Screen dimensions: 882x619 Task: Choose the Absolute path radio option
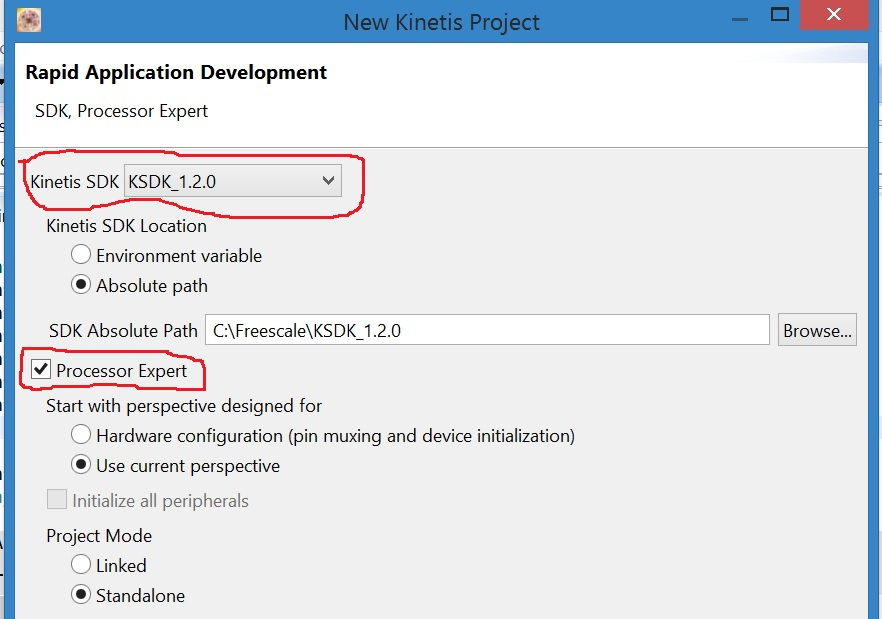coord(81,285)
